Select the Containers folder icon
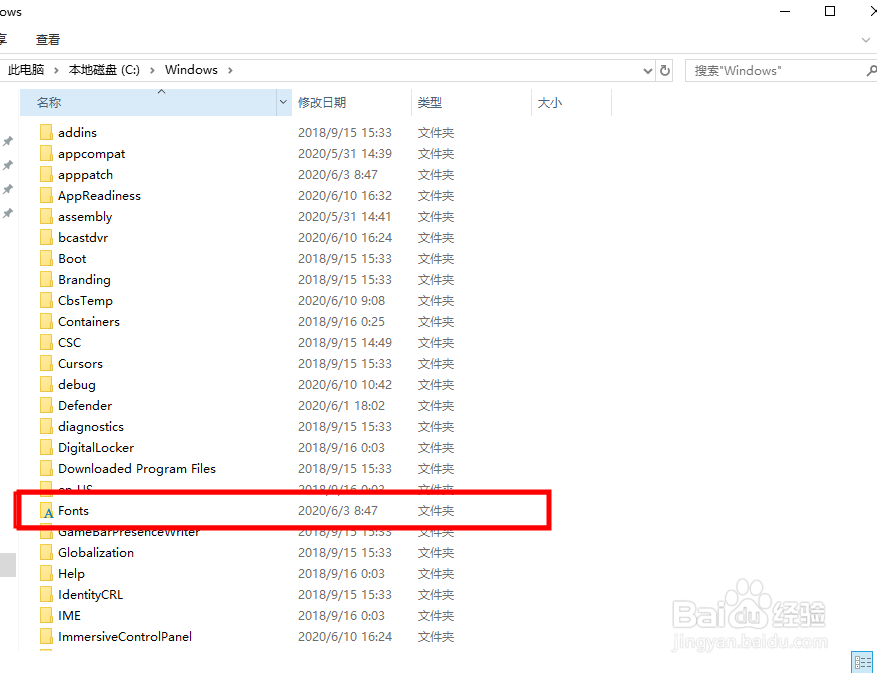This screenshot has width=877, height=673. (46, 321)
